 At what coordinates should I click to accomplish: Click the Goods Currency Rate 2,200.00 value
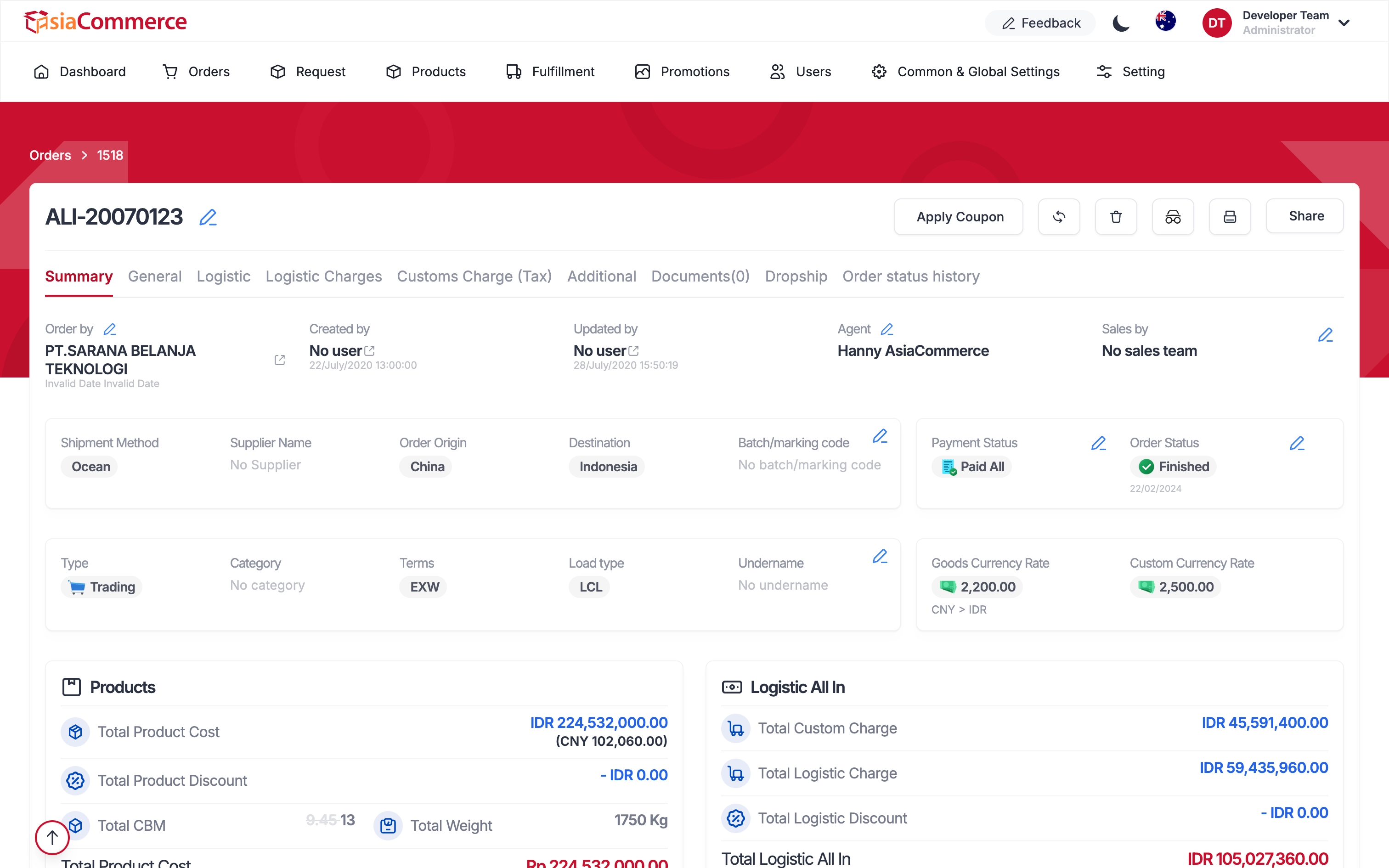point(977,587)
